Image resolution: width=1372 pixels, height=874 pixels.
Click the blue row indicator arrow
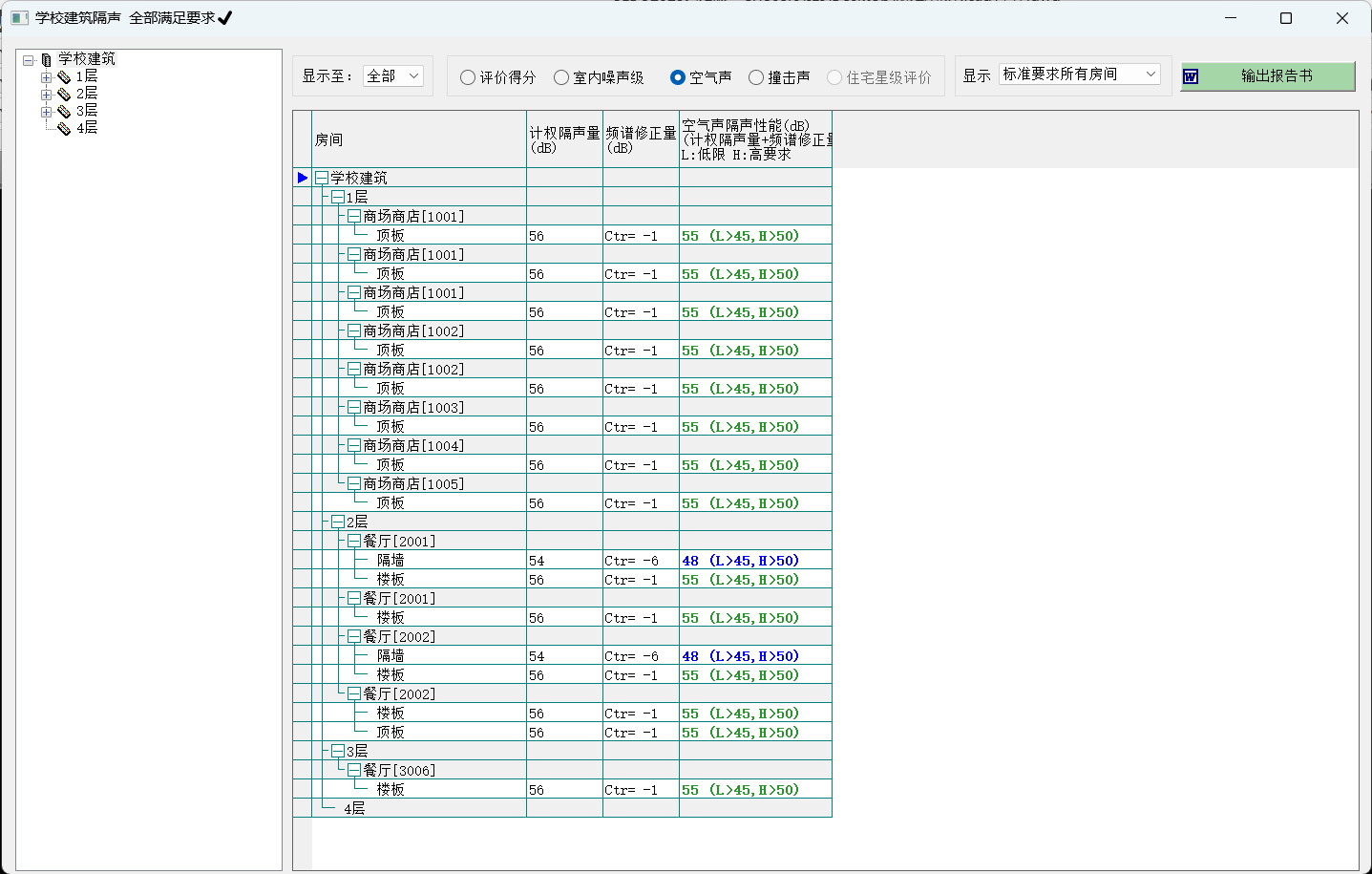tap(303, 178)
